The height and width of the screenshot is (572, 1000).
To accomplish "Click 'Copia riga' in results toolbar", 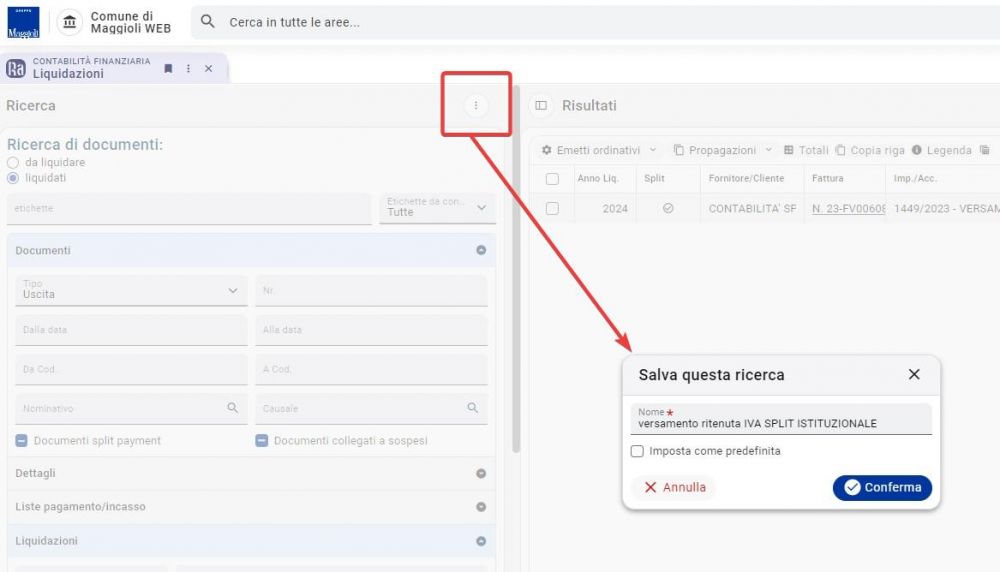I will tap(870, 150).
